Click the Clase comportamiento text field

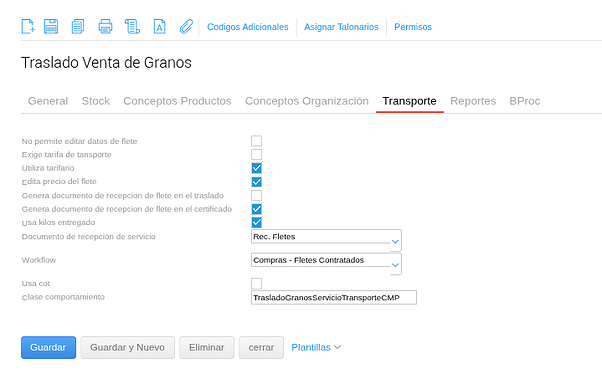point(334,298)
